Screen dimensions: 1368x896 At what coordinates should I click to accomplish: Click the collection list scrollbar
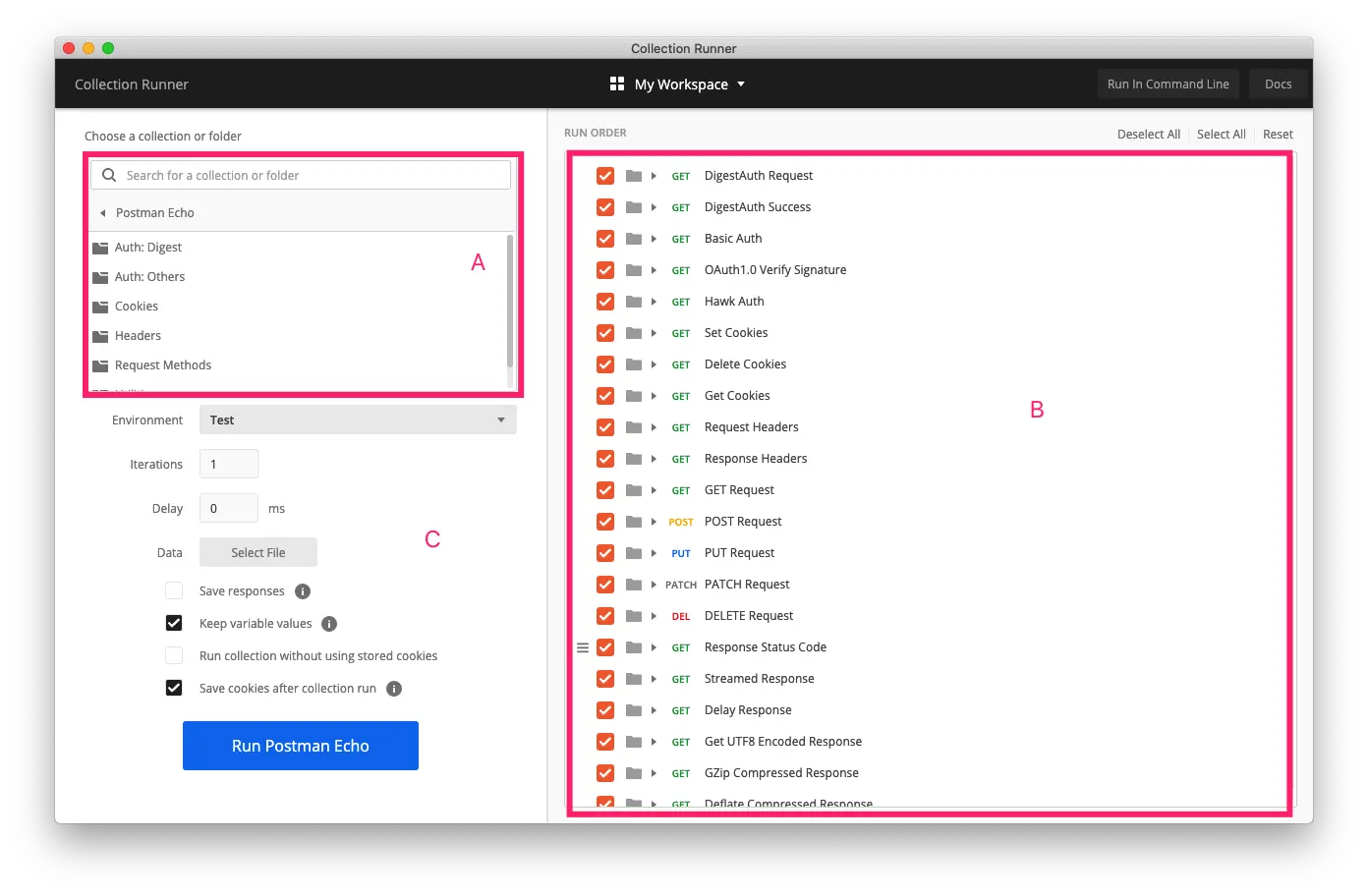pyautogui.click(x=509, y=300)
